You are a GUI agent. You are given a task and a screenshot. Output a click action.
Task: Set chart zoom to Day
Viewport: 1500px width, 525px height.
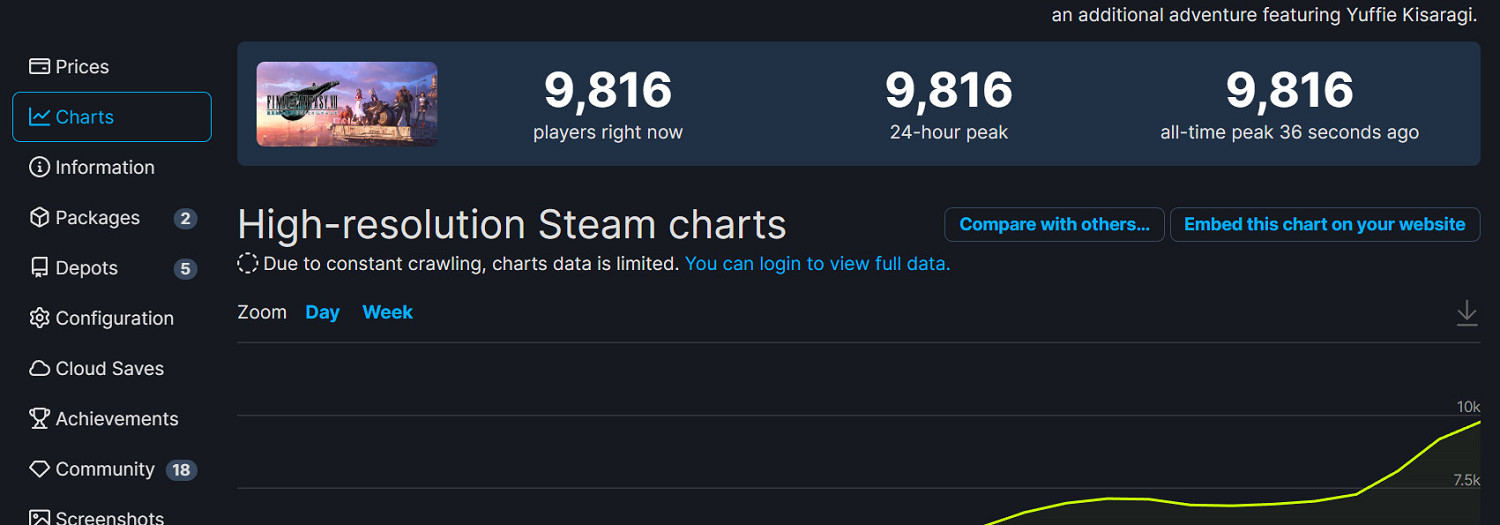[322, 313]
